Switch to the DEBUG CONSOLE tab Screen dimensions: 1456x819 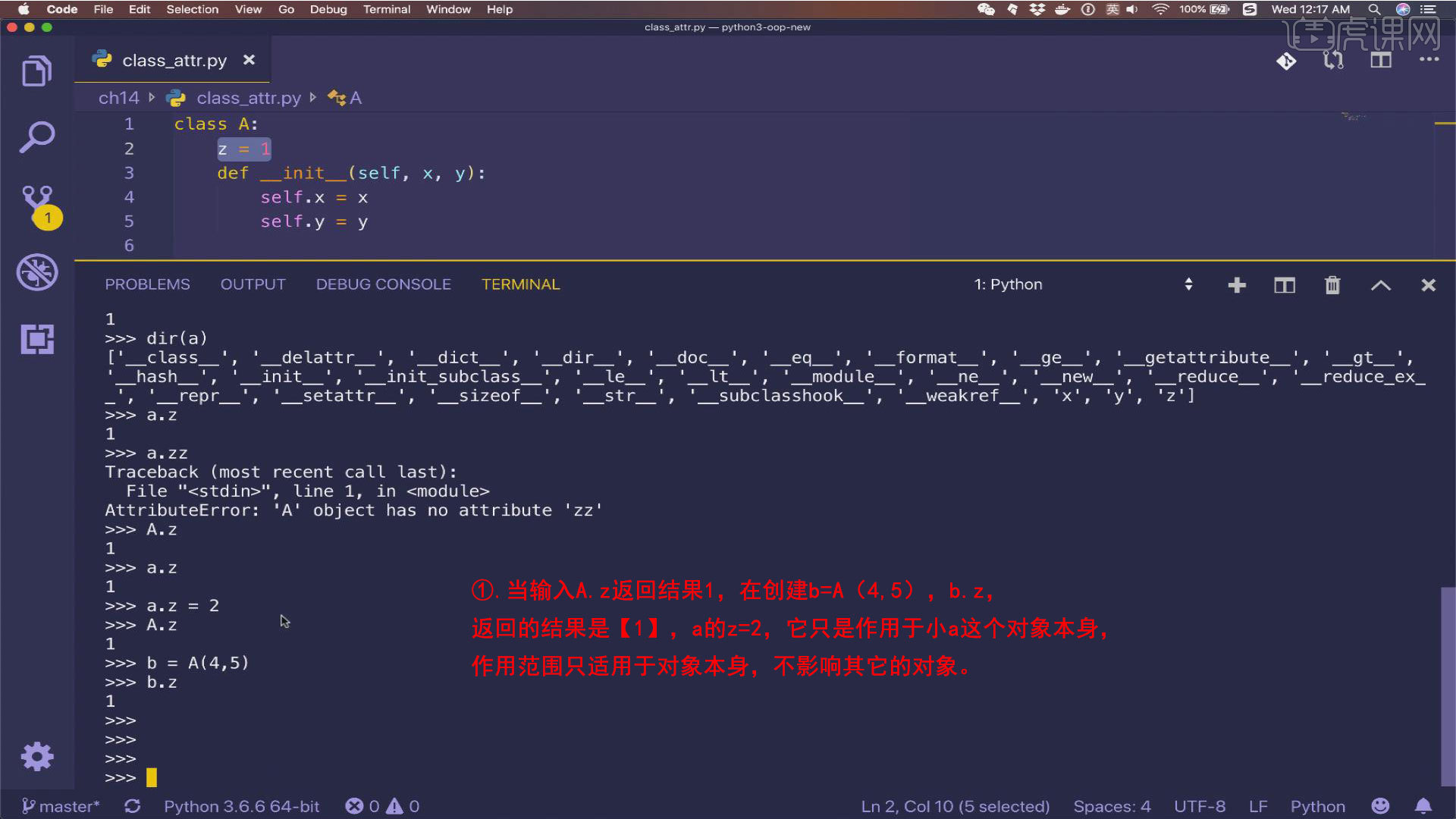383,284
